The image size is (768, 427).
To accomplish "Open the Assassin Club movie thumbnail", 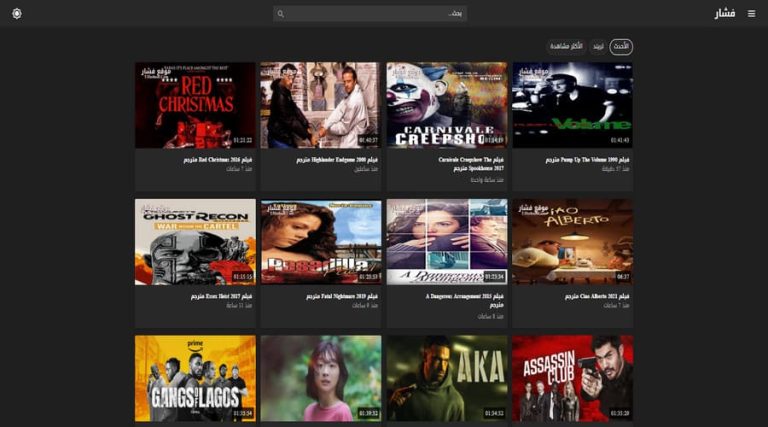I will (573, 378).
